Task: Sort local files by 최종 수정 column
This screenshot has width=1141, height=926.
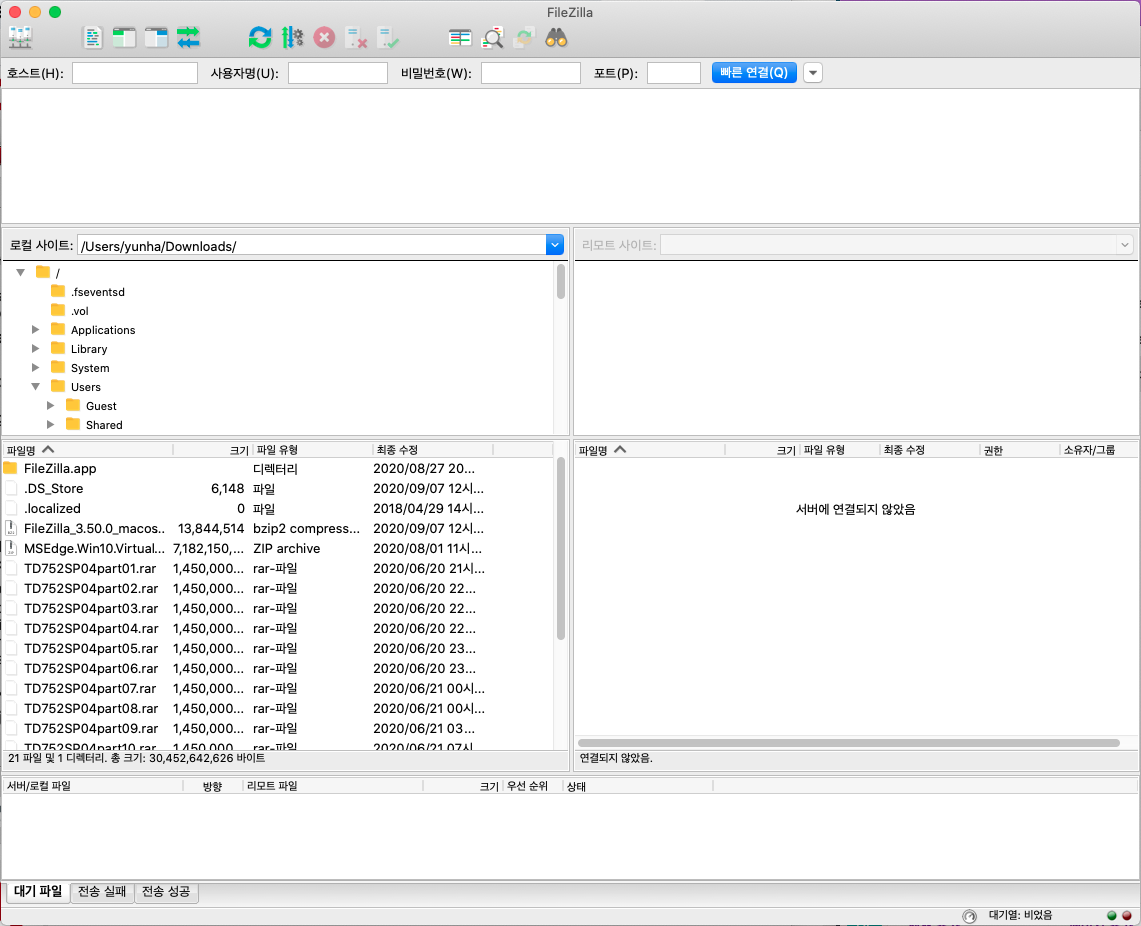Action: pyautogui.click(x=433, y=450)
